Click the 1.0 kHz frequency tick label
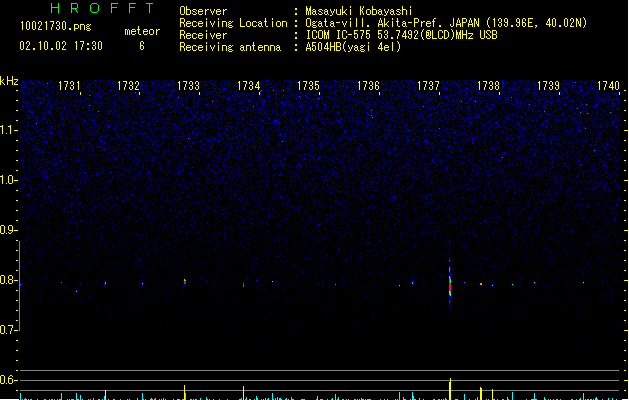Viewport: 629px width, 400px height. 8,180
